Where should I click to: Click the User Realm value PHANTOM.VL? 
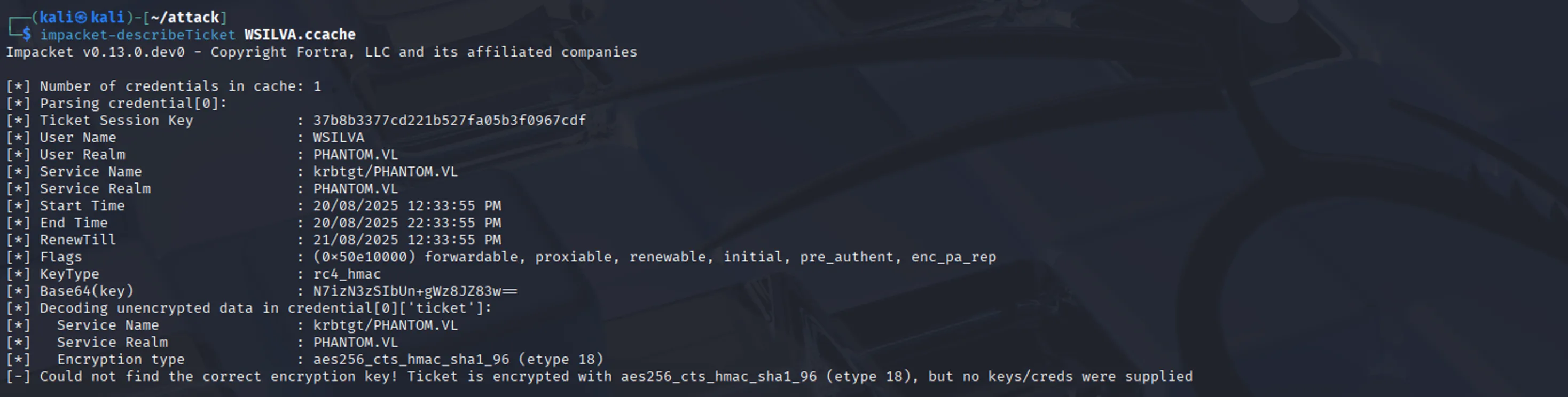[356, 154]
